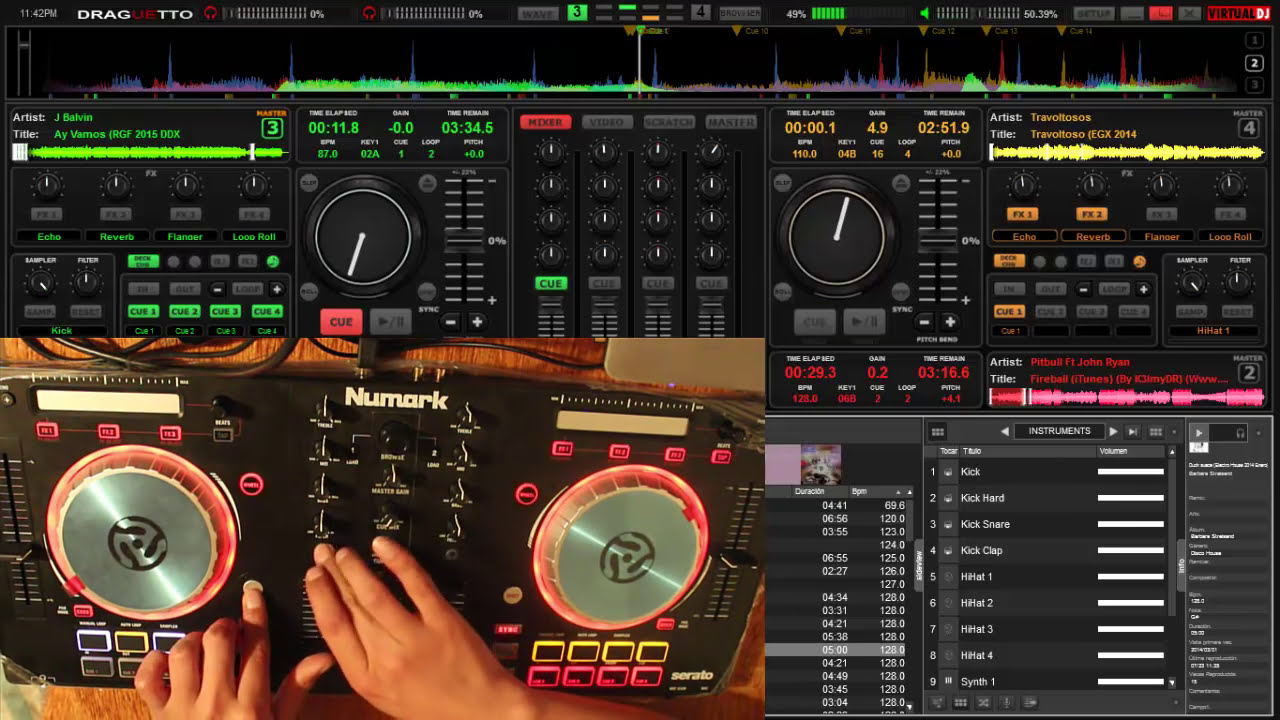Open Loop Roll effect selector on right deck
Viewport: 1280px width, 720px height.
[1230, 237]
